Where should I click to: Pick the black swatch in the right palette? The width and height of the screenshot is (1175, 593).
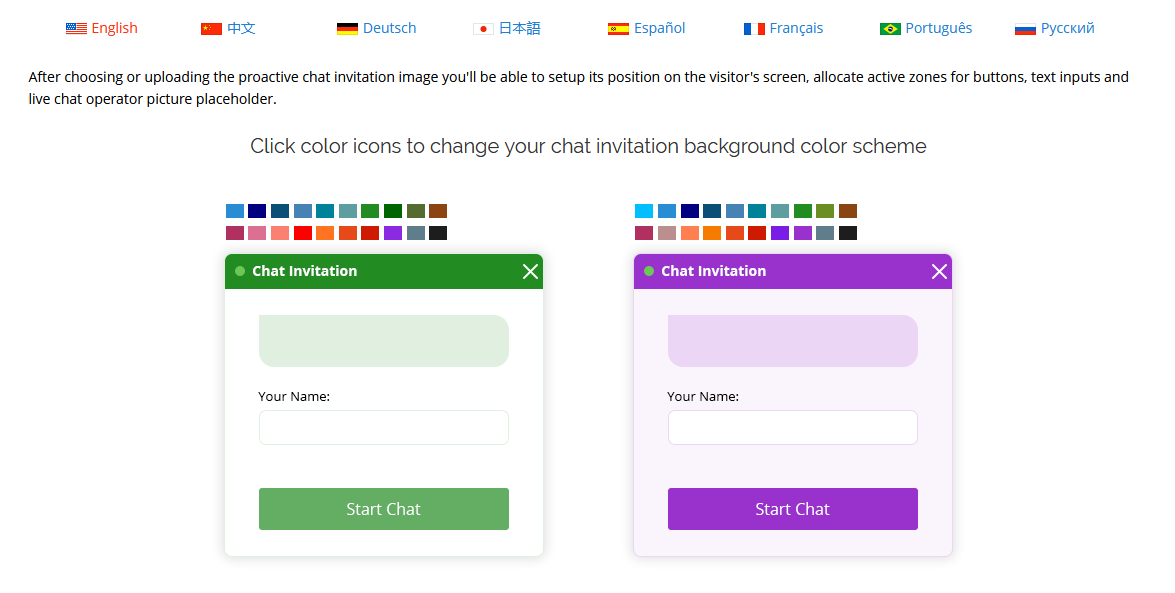pyautogui.click(x=848, y=233)
